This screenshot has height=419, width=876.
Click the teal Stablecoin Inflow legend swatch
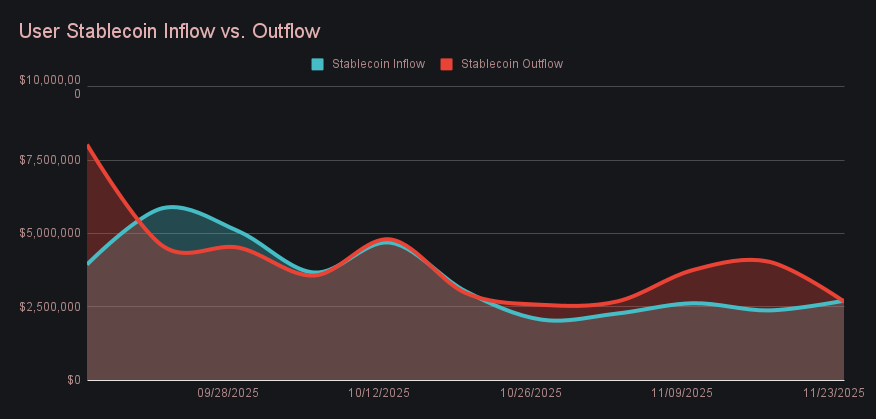coord(318,64)
